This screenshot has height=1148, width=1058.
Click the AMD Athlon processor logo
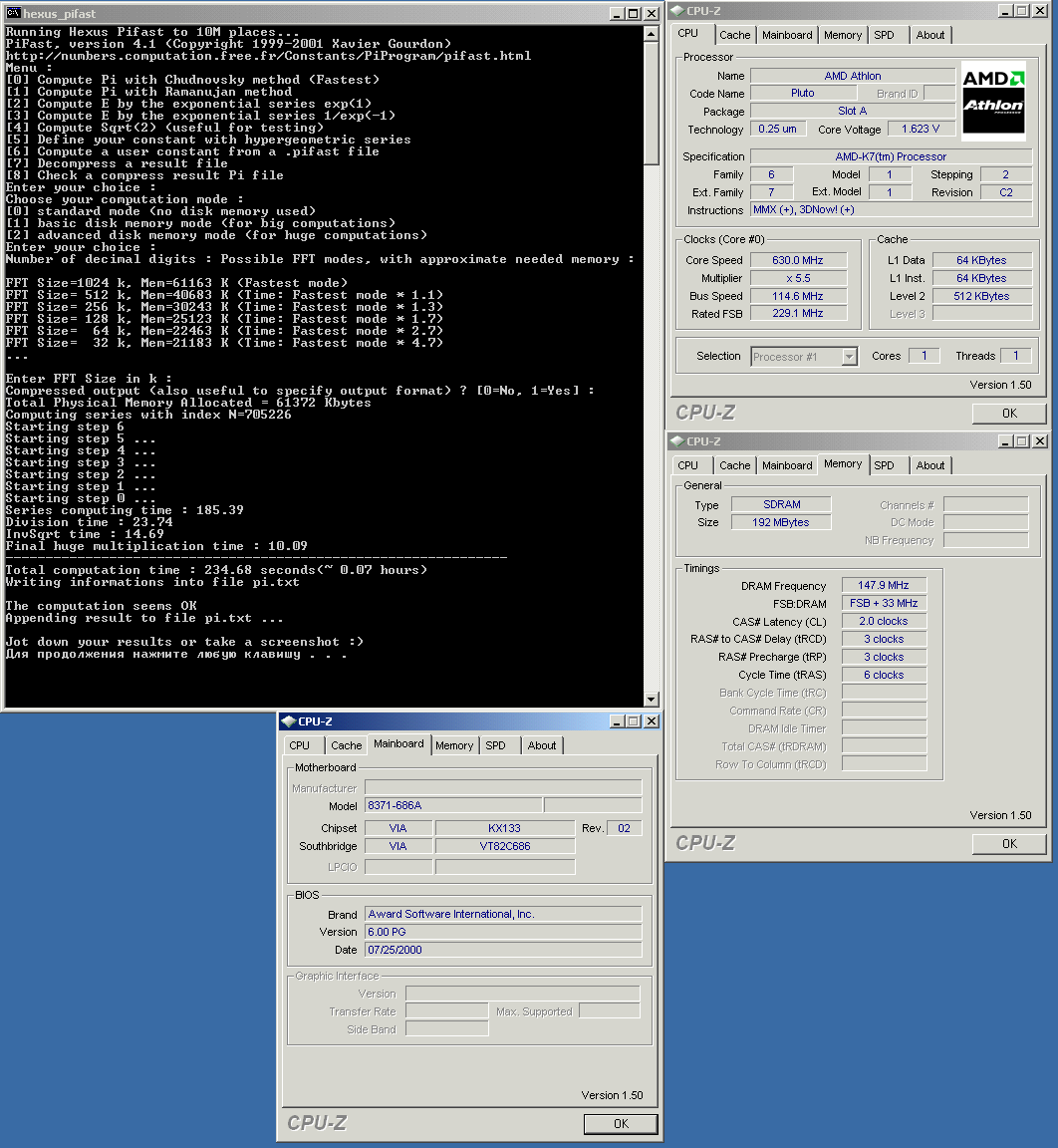pyautogui.click(x=993, y=101)
